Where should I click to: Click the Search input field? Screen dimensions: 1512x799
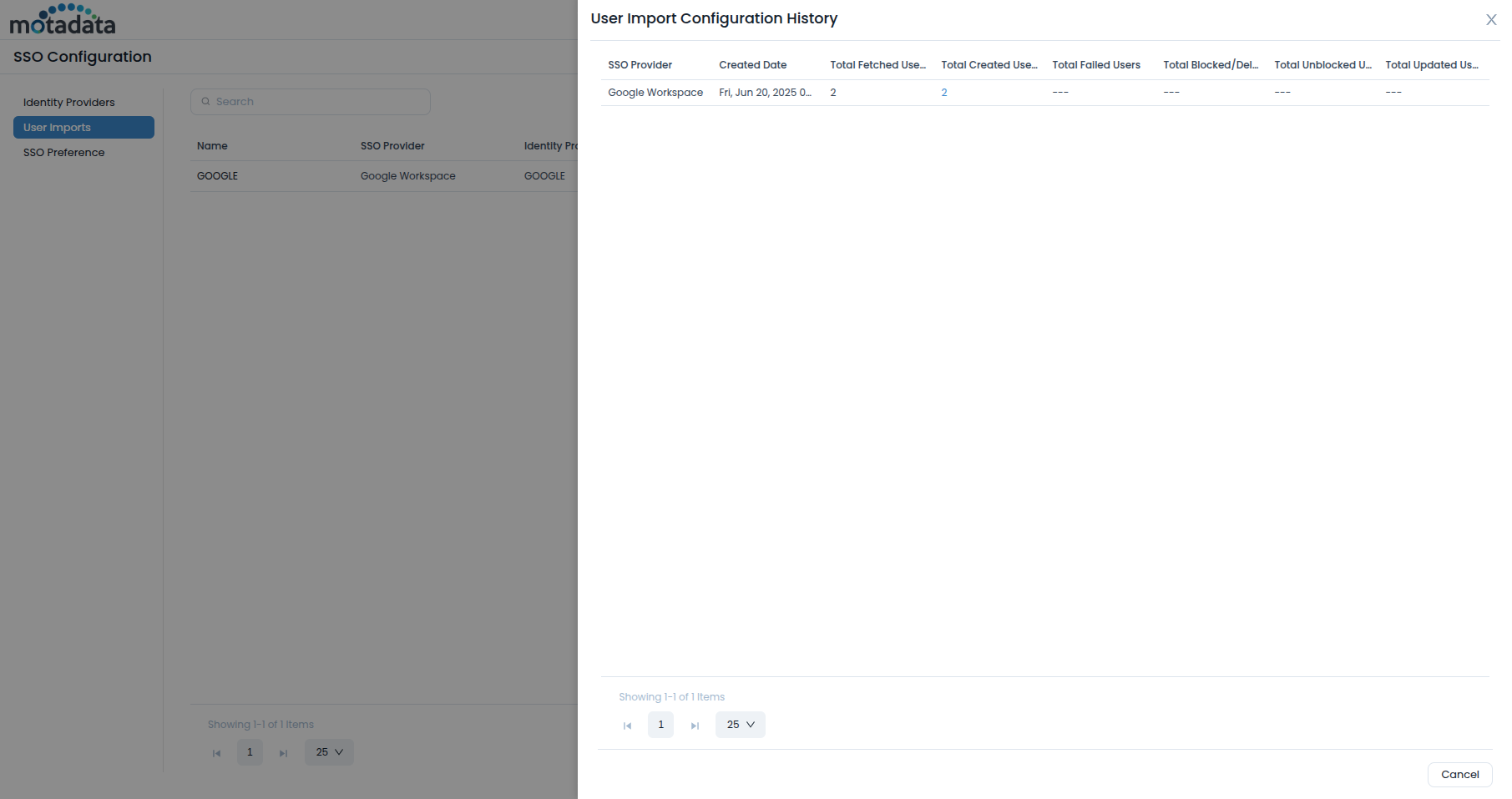(317, 102)
